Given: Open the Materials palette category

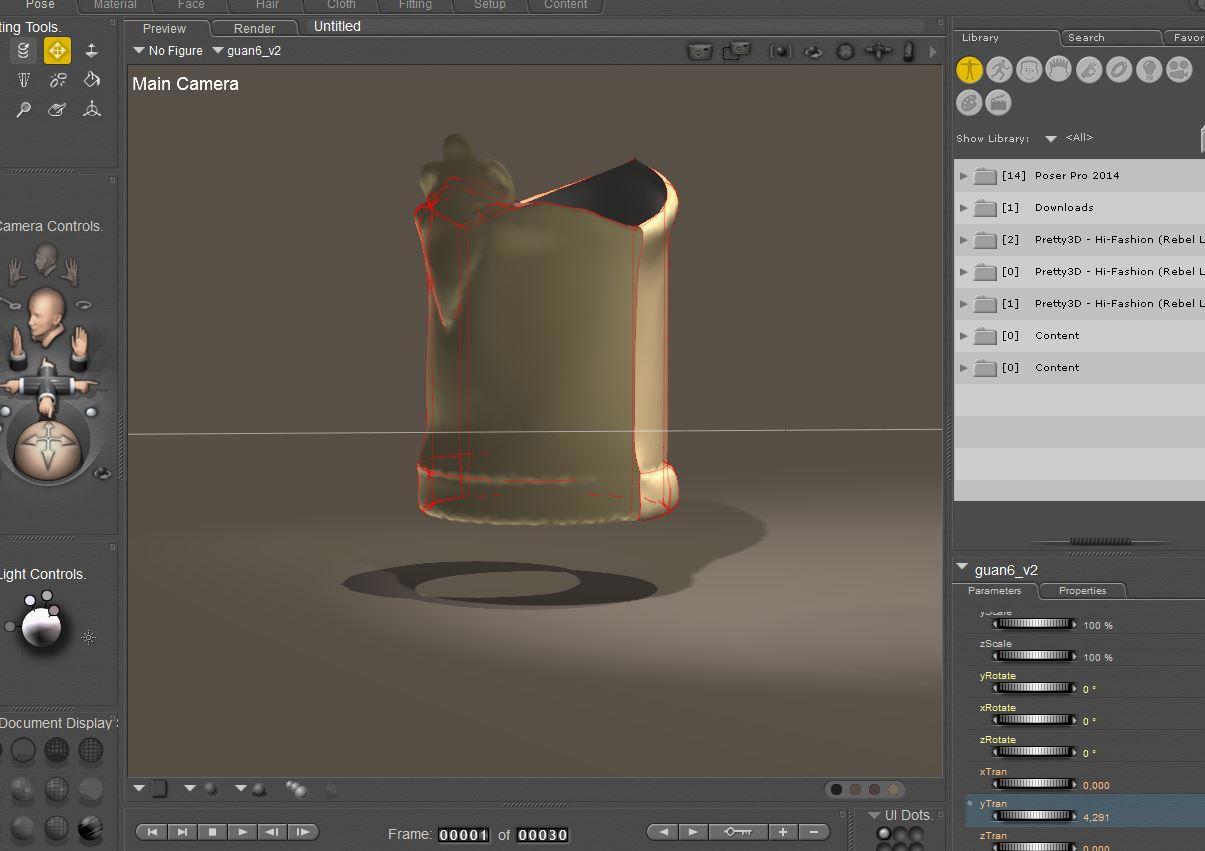Looking at the screenshot, I should click(x=968, y=103).
